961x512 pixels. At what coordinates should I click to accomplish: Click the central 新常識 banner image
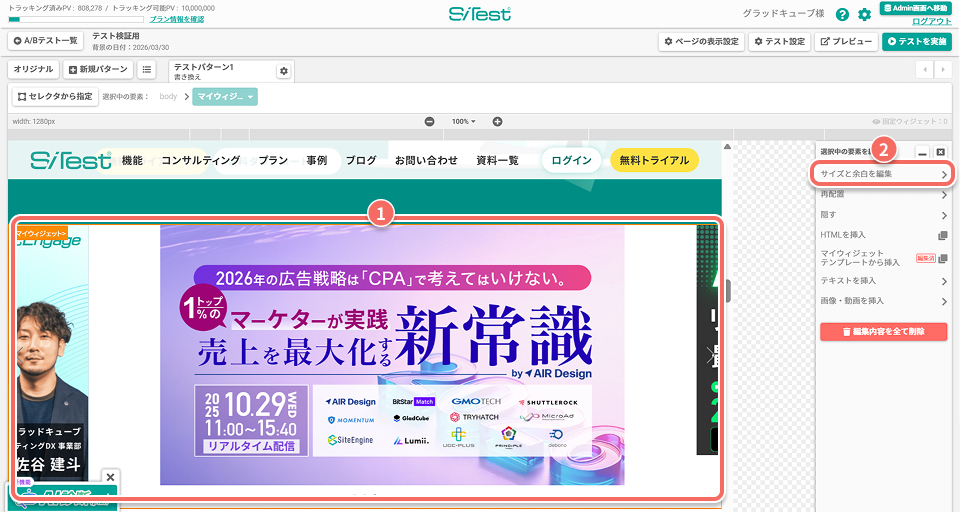[392, 355]
